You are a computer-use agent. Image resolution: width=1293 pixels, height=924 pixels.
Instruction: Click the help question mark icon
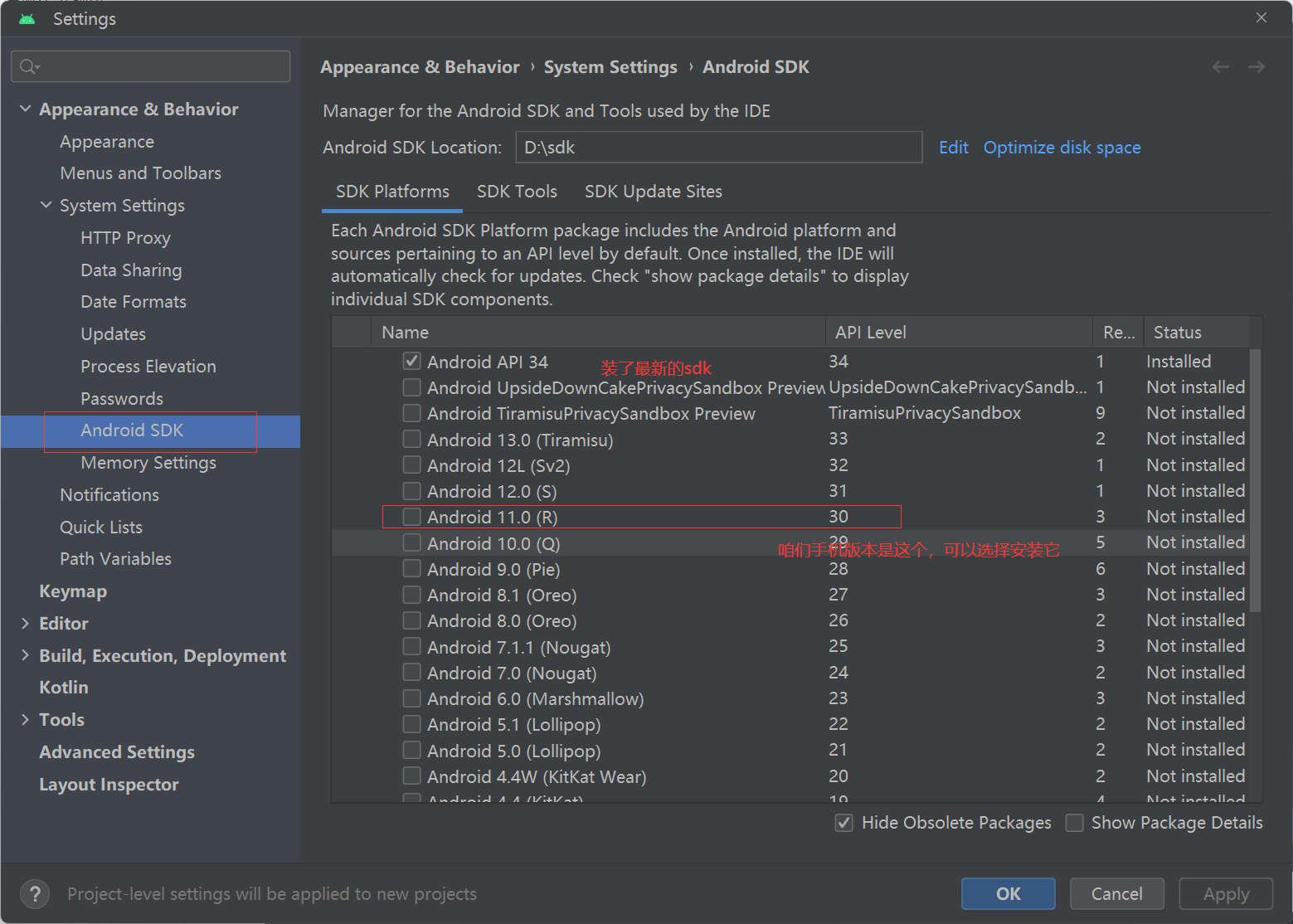coord(35,894)
